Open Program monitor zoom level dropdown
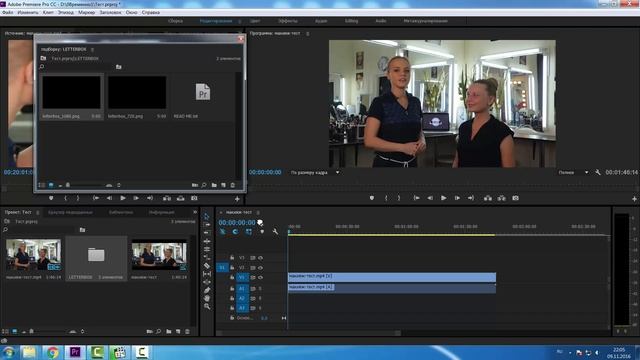 (x=315, y=173)
